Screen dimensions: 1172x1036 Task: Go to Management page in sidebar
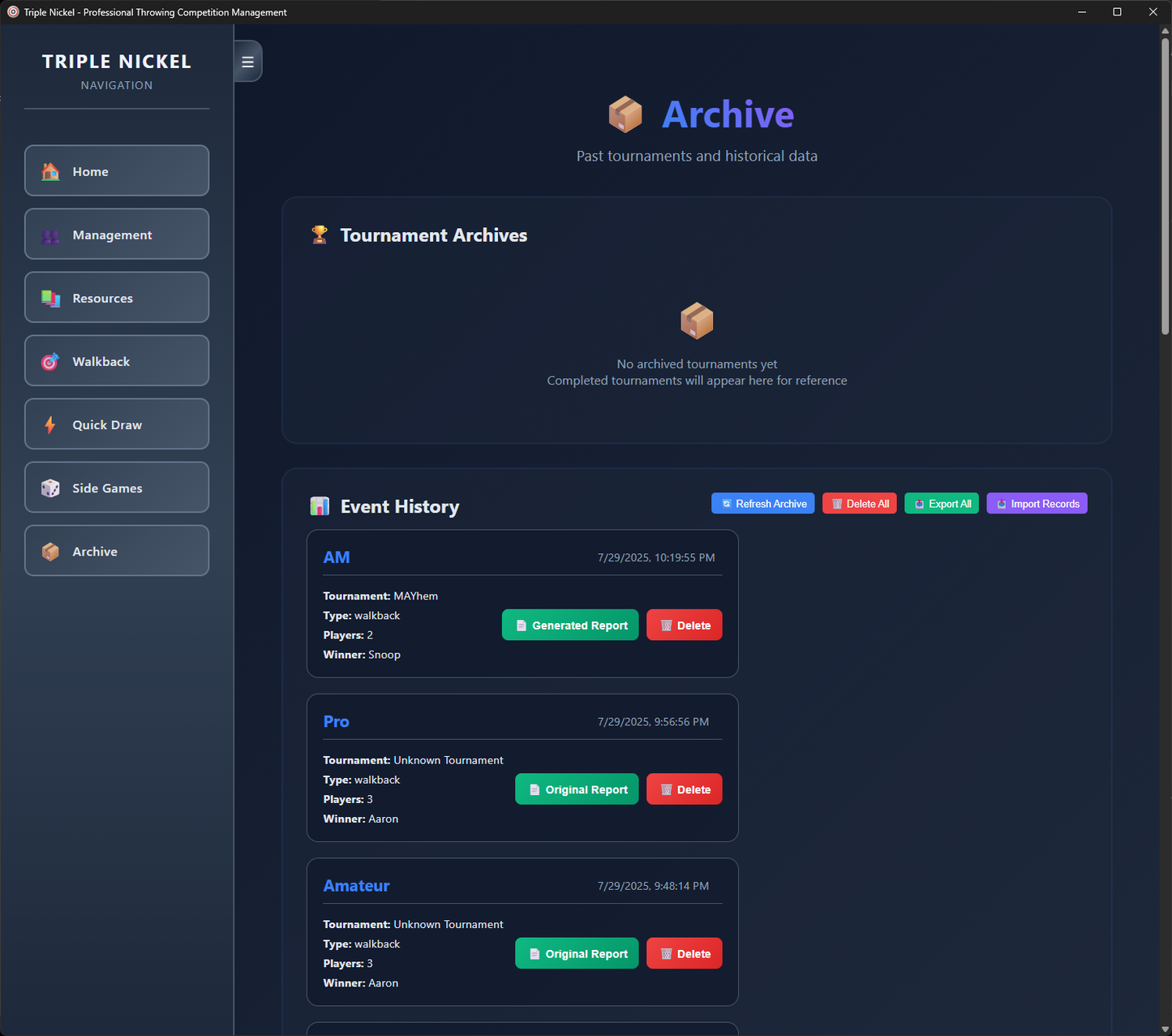(x=117, y=234)
